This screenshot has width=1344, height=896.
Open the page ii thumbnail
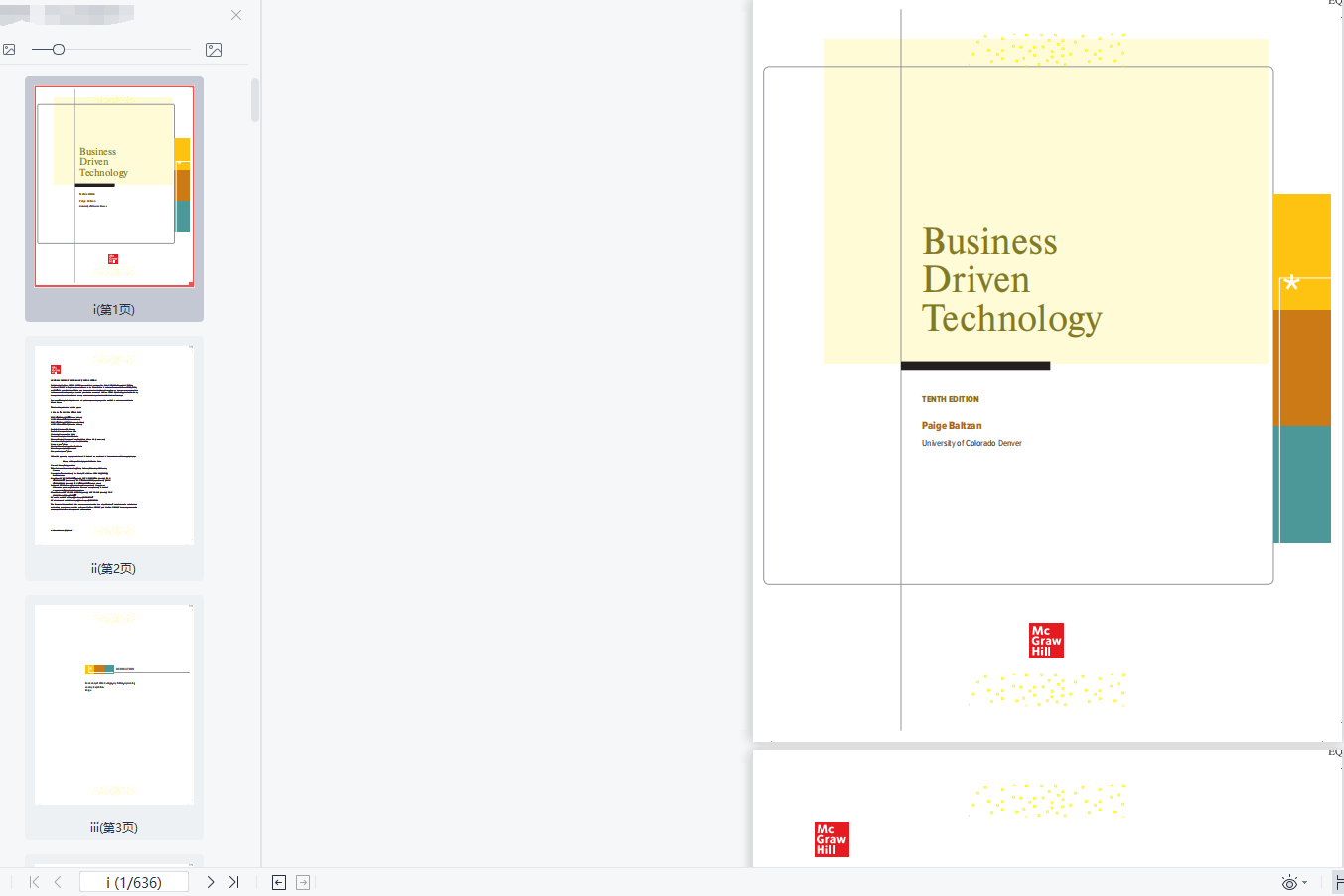[x=114, y=445]
